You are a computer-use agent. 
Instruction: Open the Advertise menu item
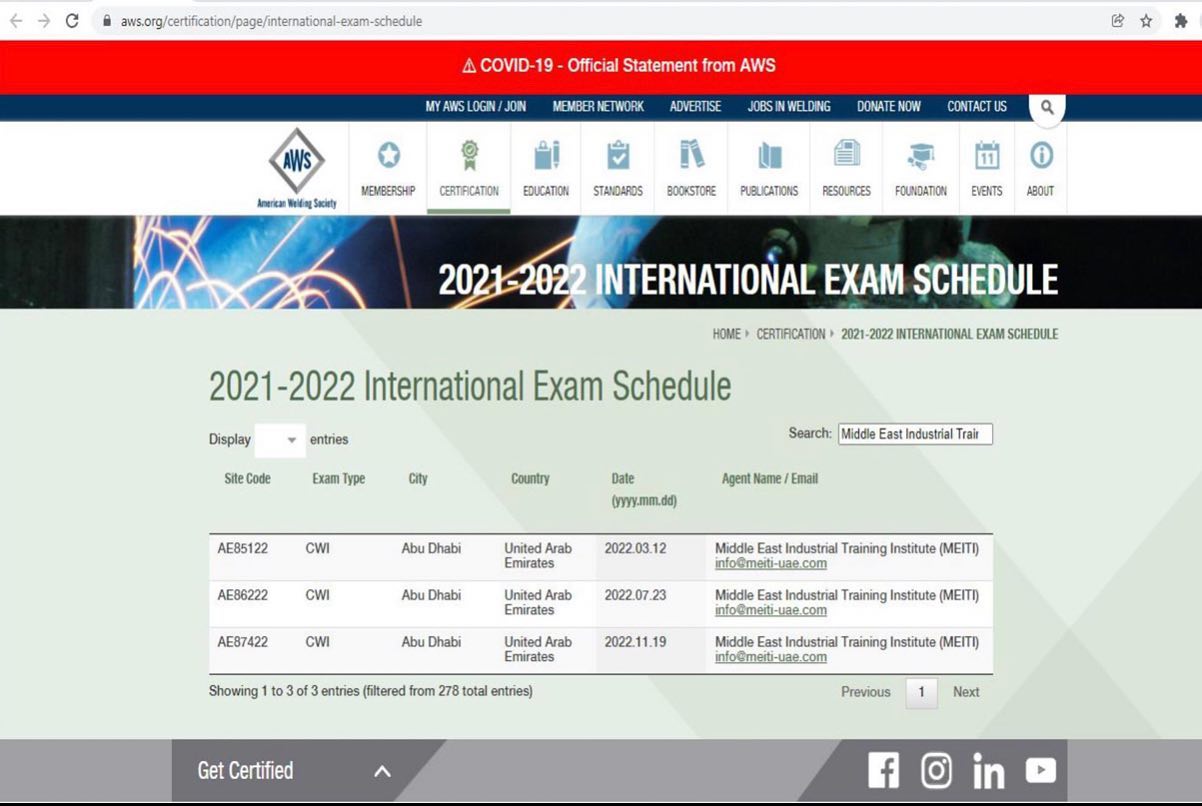click(x=695, y=107)
